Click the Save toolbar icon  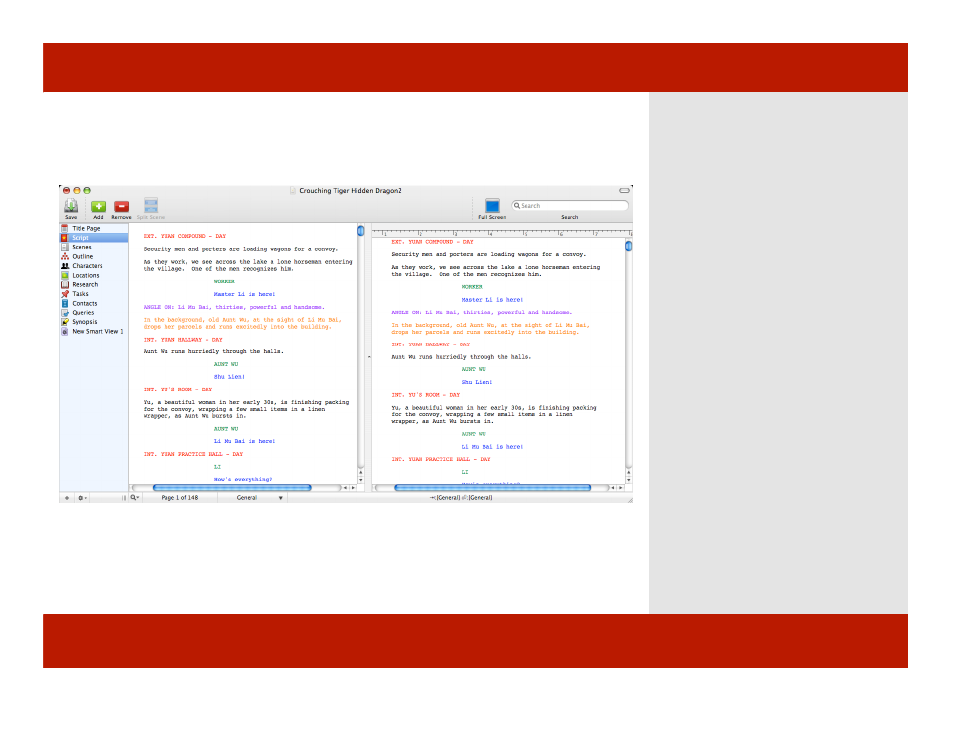71,206
